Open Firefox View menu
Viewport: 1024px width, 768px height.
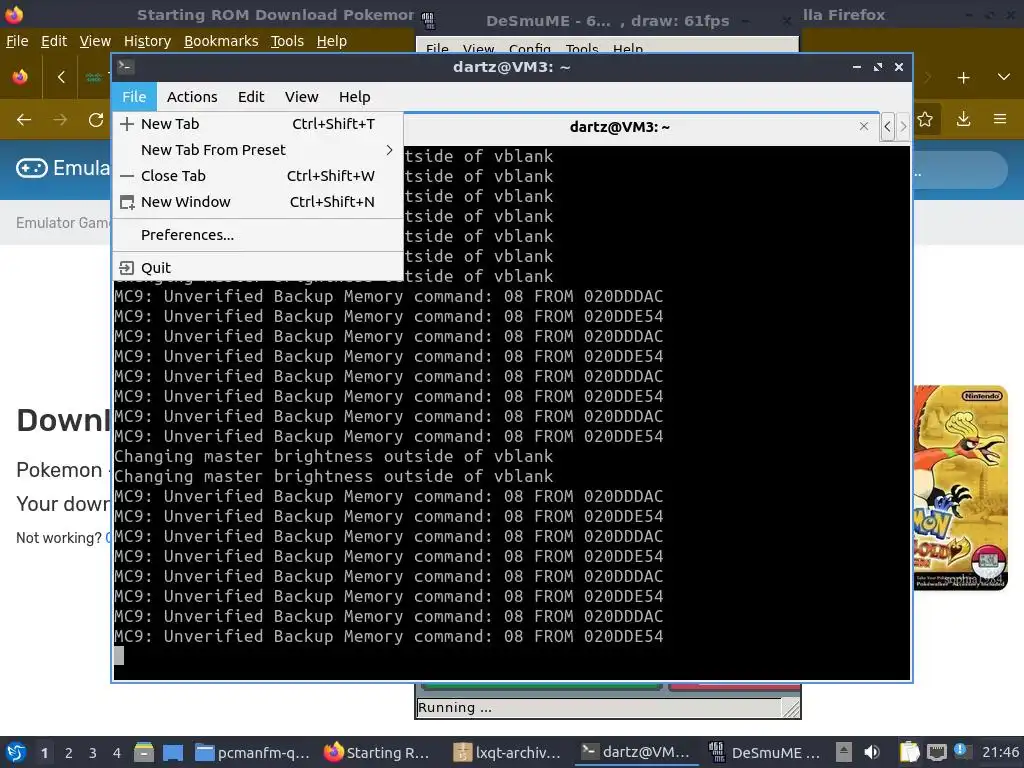tap(95, 41)
